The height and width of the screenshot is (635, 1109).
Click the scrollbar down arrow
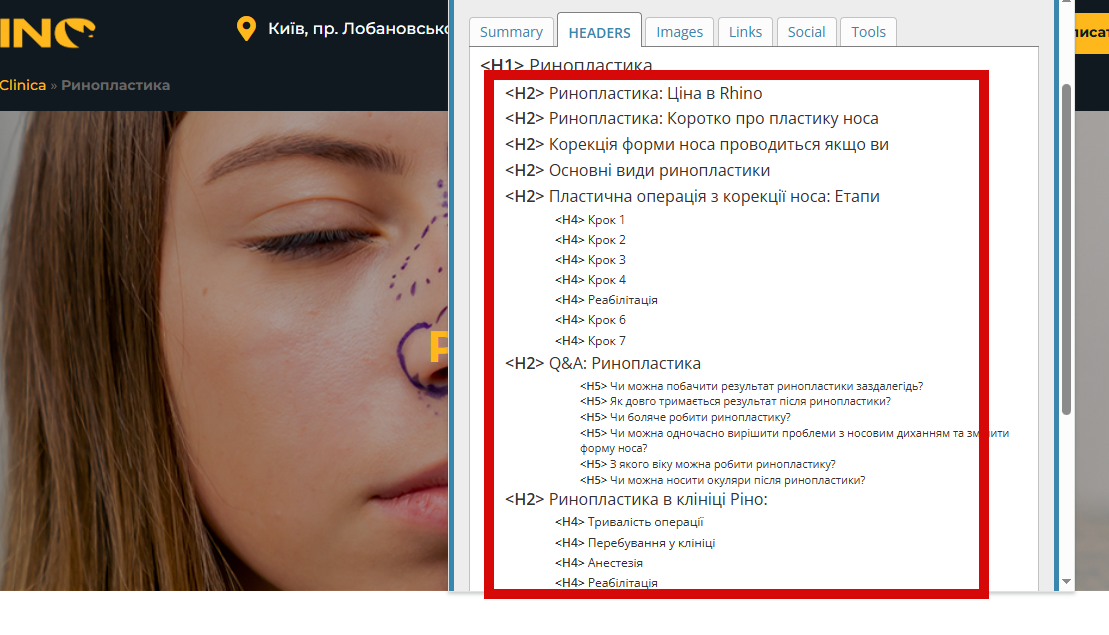[1067, 581]
